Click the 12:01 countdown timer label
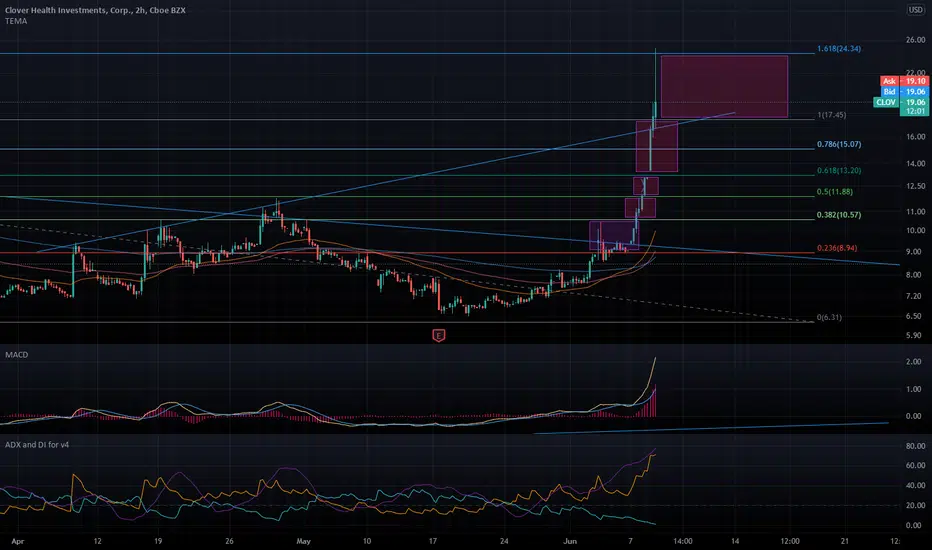 (x=915, y=111)
